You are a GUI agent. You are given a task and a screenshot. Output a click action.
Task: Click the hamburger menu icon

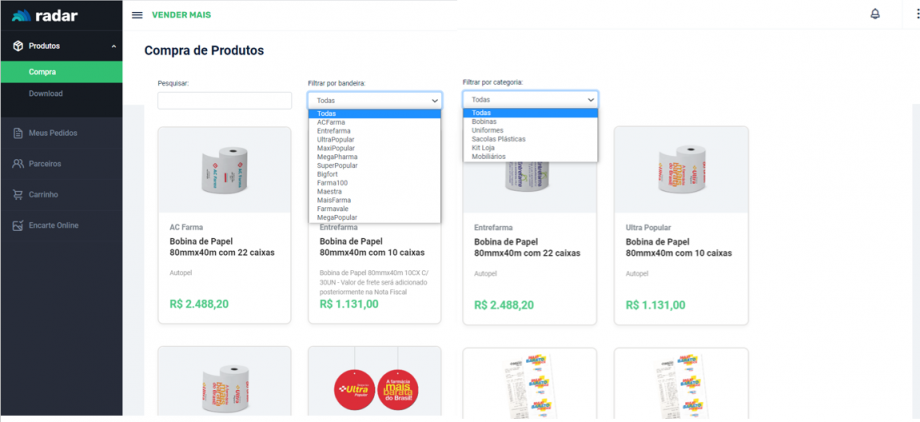137,15
